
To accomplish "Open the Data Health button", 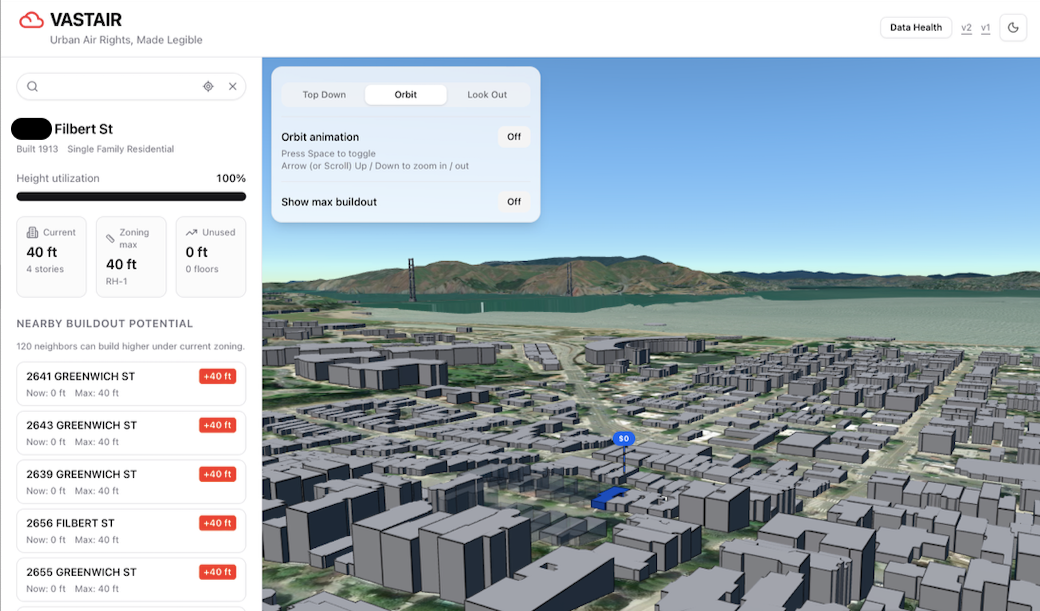I will pos(916,27).
